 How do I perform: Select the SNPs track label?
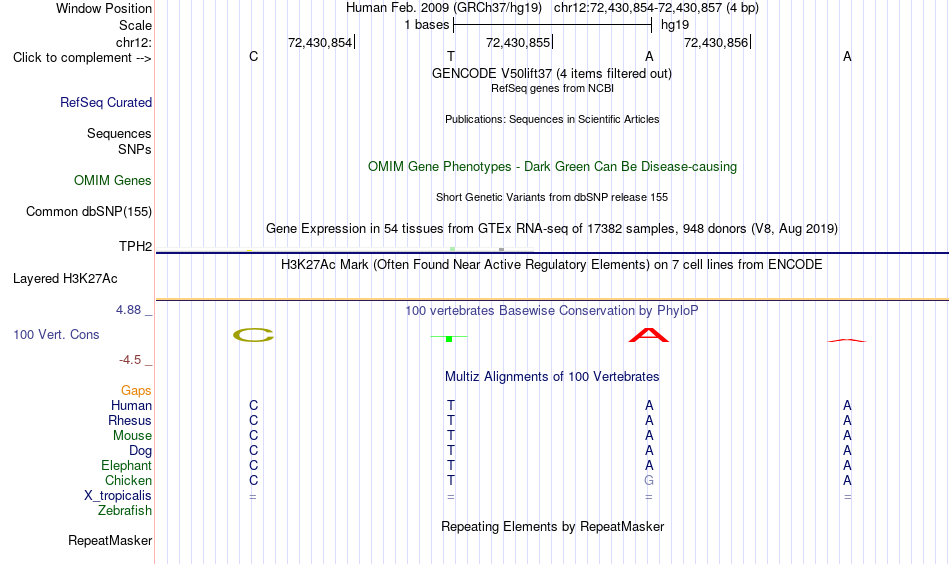pyautogui.click(x=135, y=149)
